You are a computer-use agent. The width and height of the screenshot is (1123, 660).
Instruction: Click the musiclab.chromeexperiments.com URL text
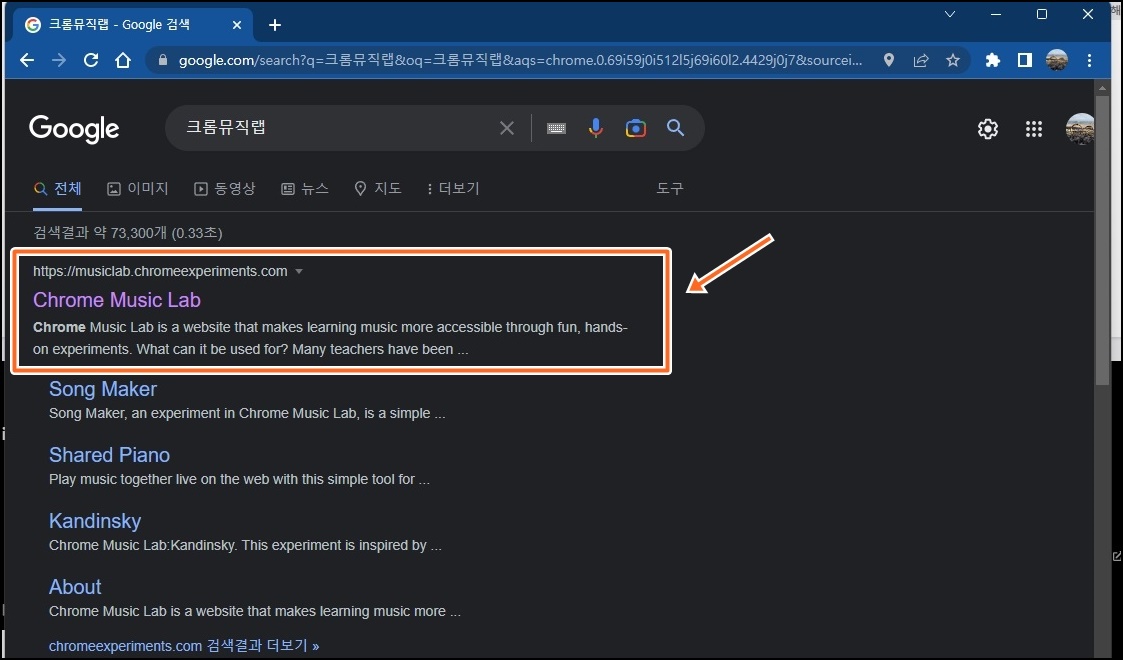pyautogui.click(x=160, y=271)
